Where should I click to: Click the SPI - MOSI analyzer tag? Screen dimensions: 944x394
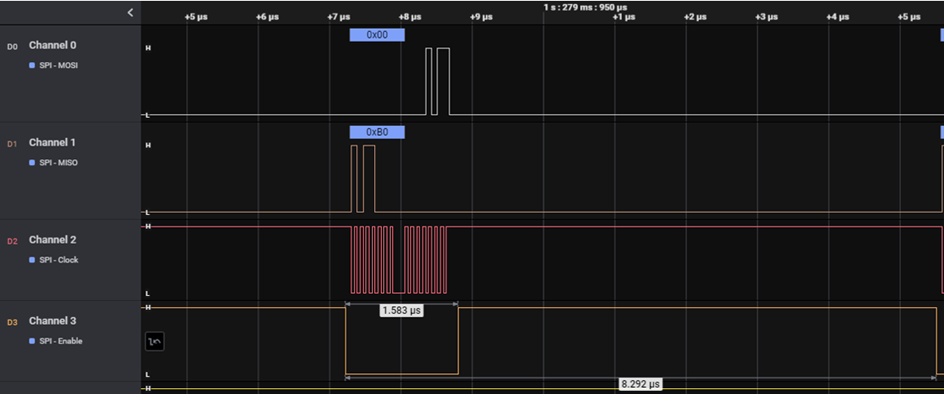click(x=58, y=65)
